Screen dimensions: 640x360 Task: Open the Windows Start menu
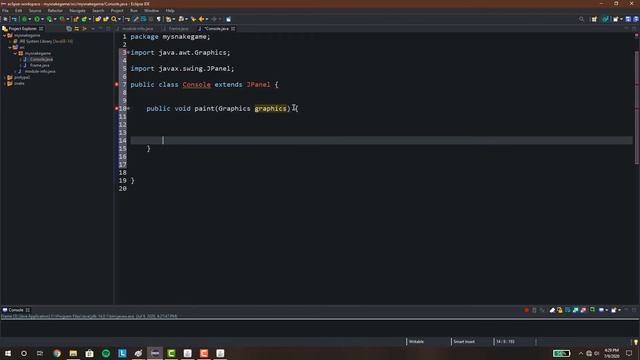pyautogui.click(x=8, y=353)
